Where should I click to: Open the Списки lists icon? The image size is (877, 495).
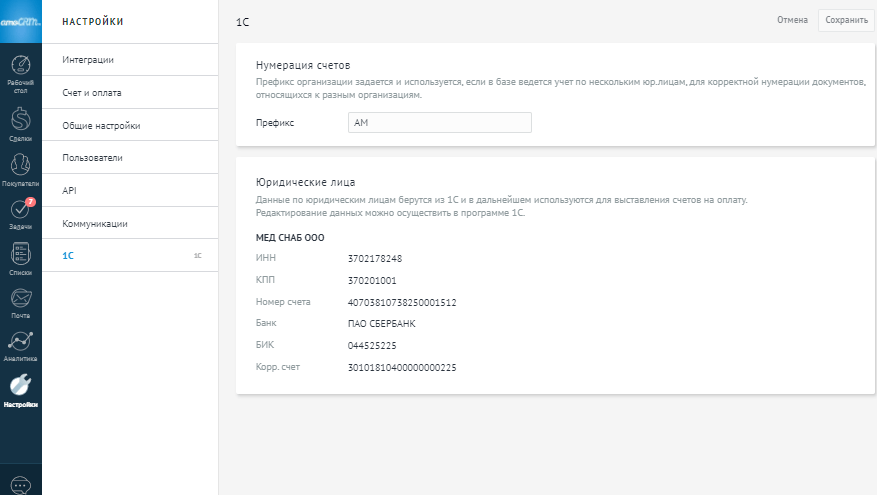click(x=21, y=257)
